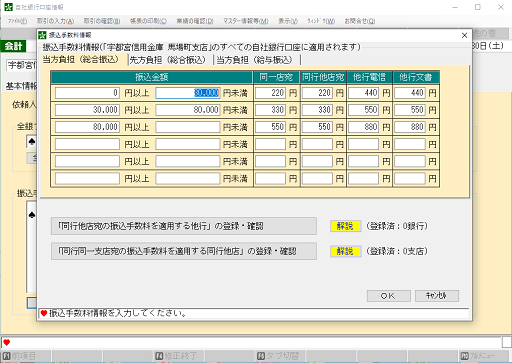This screenshot has height=363, width=512.
Task: Click empty 円未満 field in row 5
Action: 188,161
